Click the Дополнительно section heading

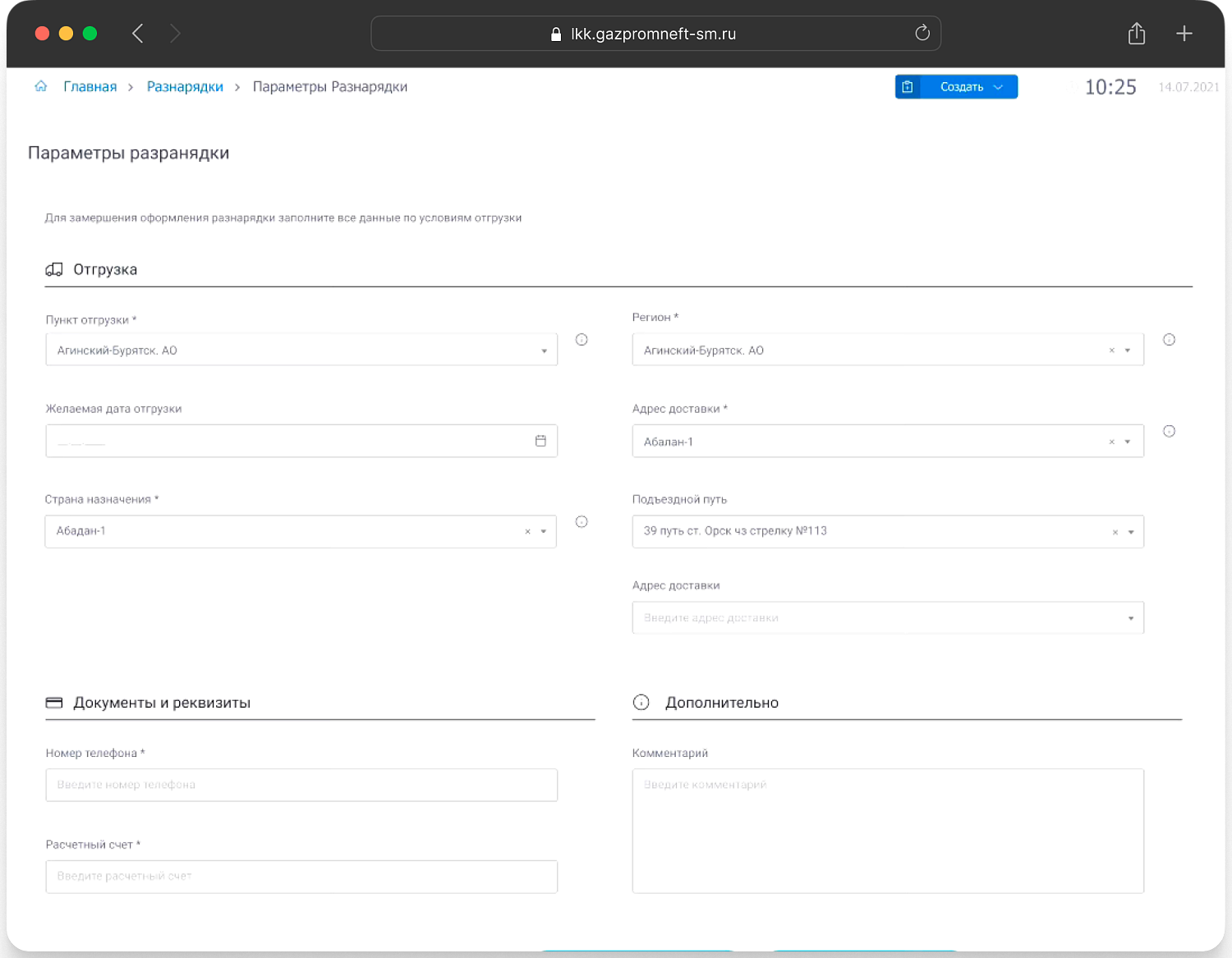pos(722,703)
